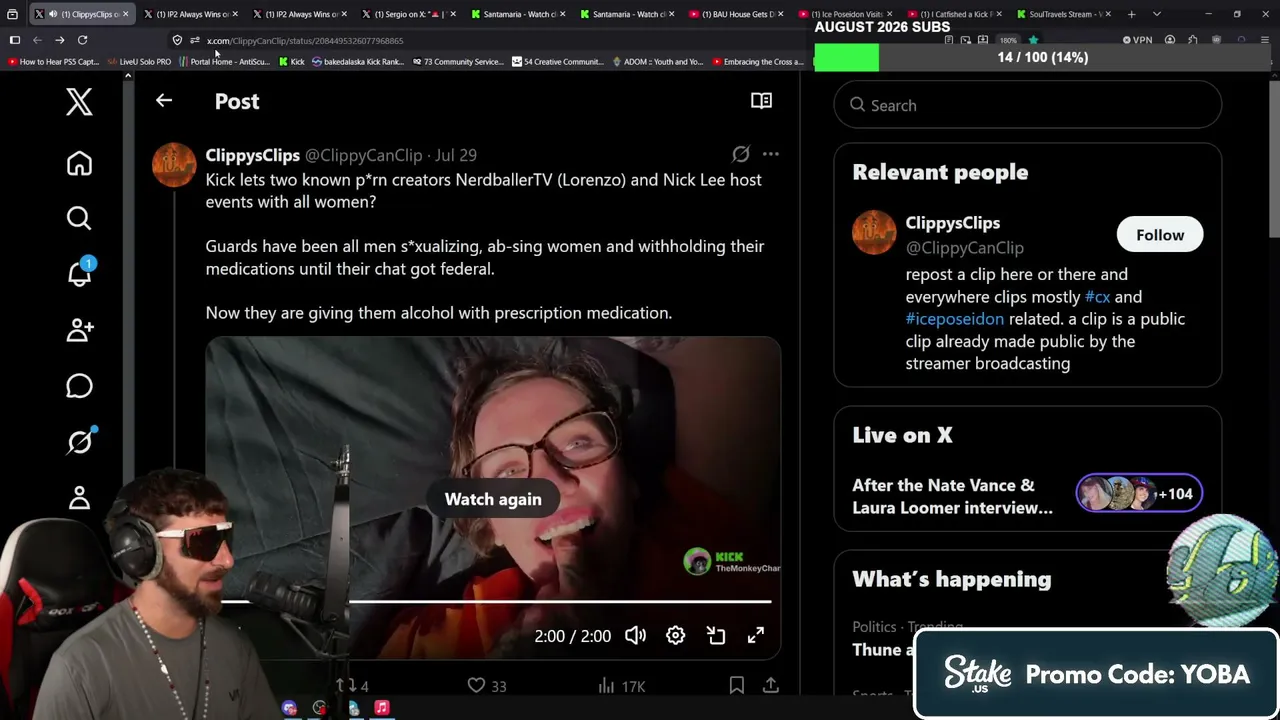
Task: Click the @ClippyCanClip handle on the post
Action: coord(363,155)
